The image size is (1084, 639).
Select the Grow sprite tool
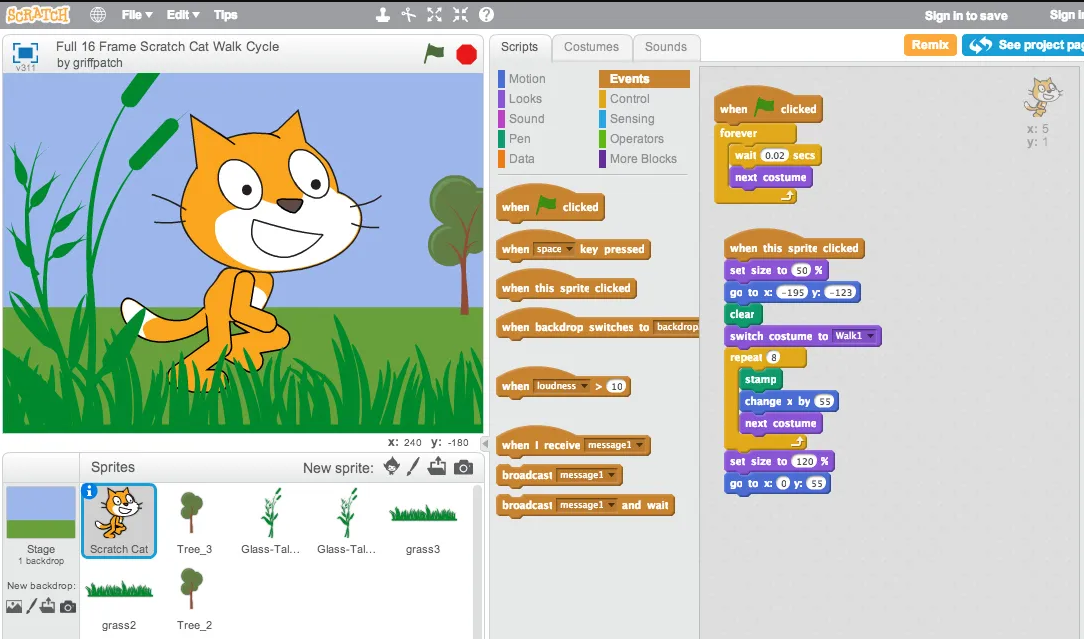[x=434, y=15]
